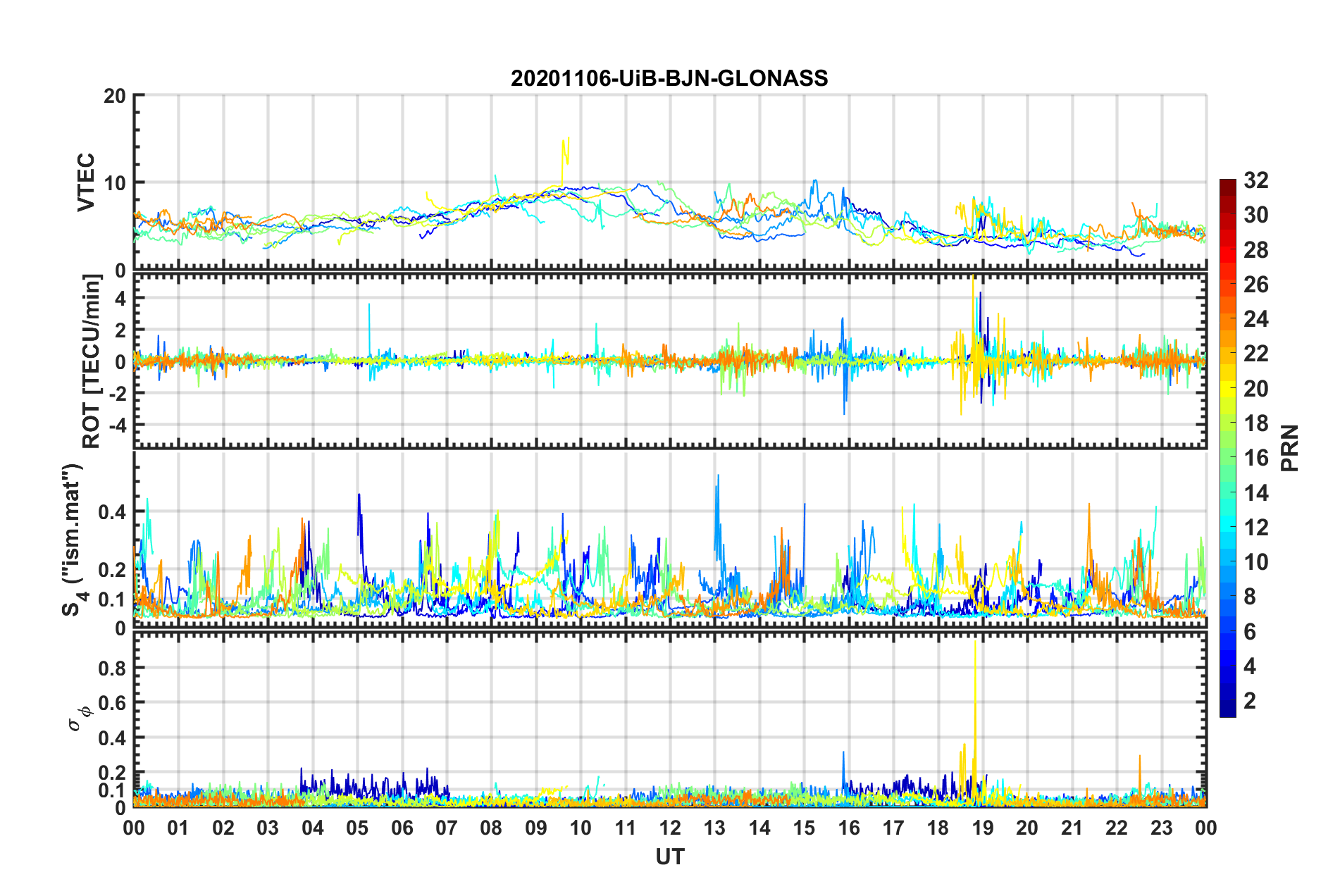Viewport: 1340px width, 896px height.
Task: Click colorbar tick label 30
Action: (1256, 215)
